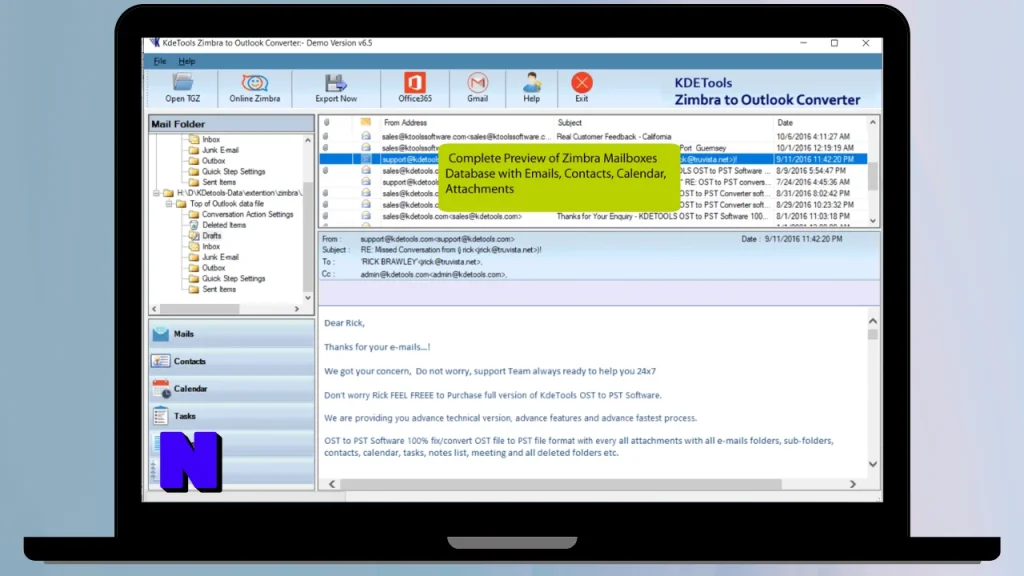Start Export Now from the toolbar
Screen dimensions: 1024x576
coord(336,88)
